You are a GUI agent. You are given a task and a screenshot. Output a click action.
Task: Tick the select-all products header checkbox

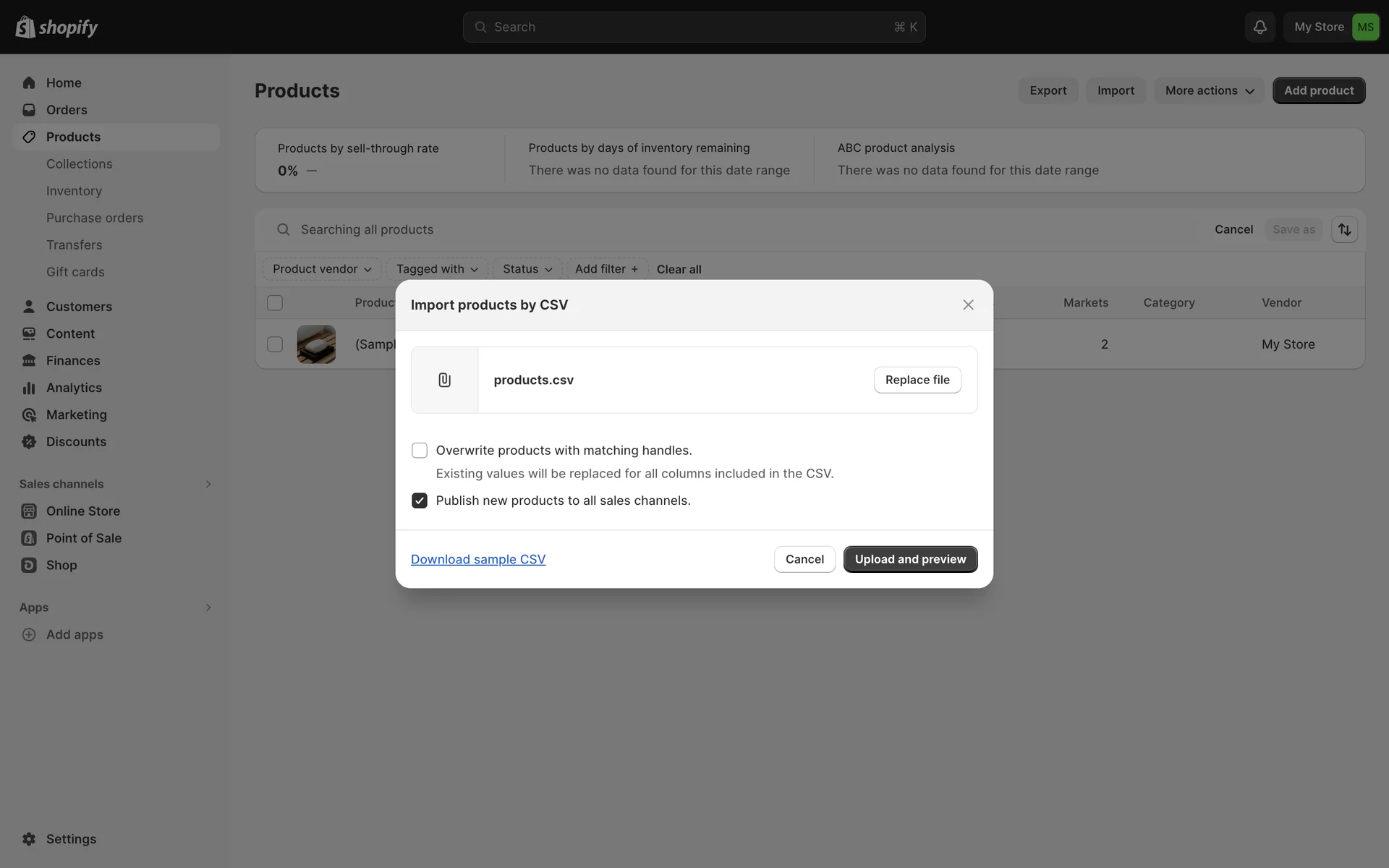[275, 303]
